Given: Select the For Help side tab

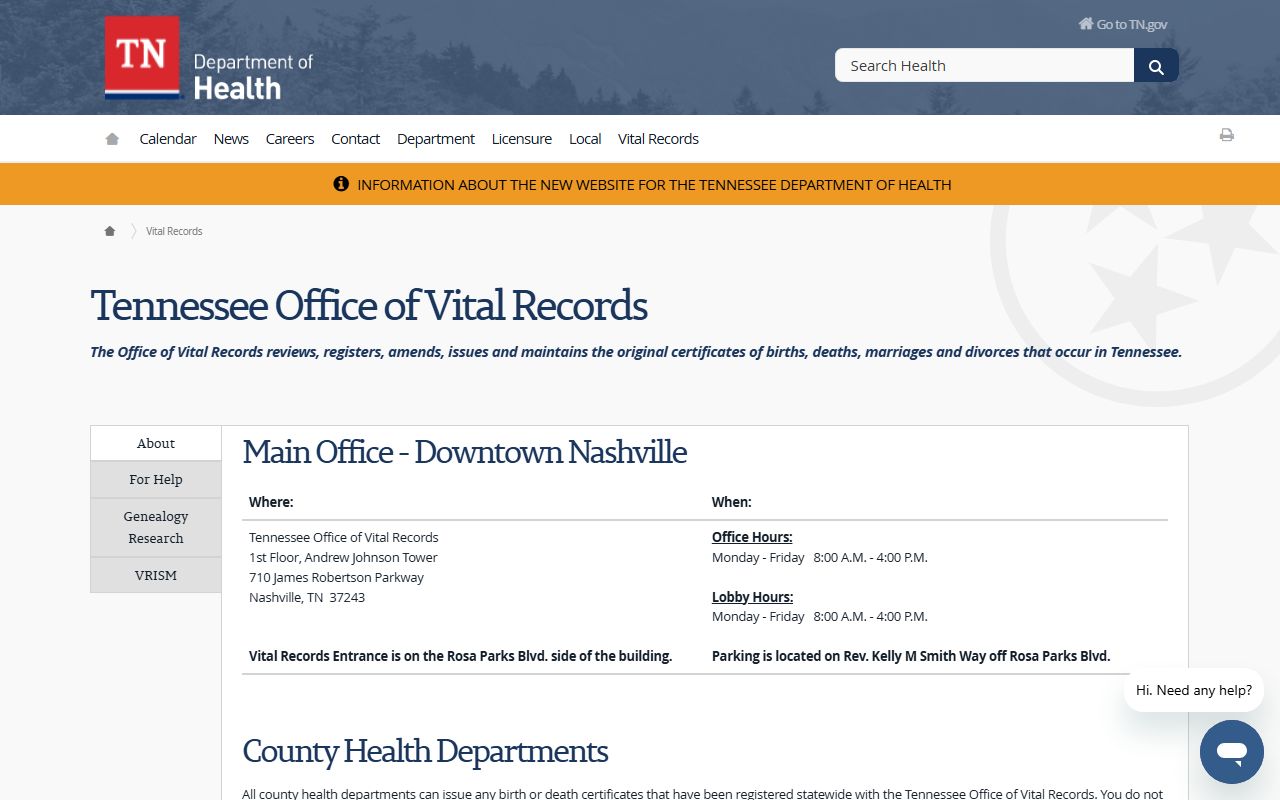Looking at the screenshot, I should pos(156,479).
